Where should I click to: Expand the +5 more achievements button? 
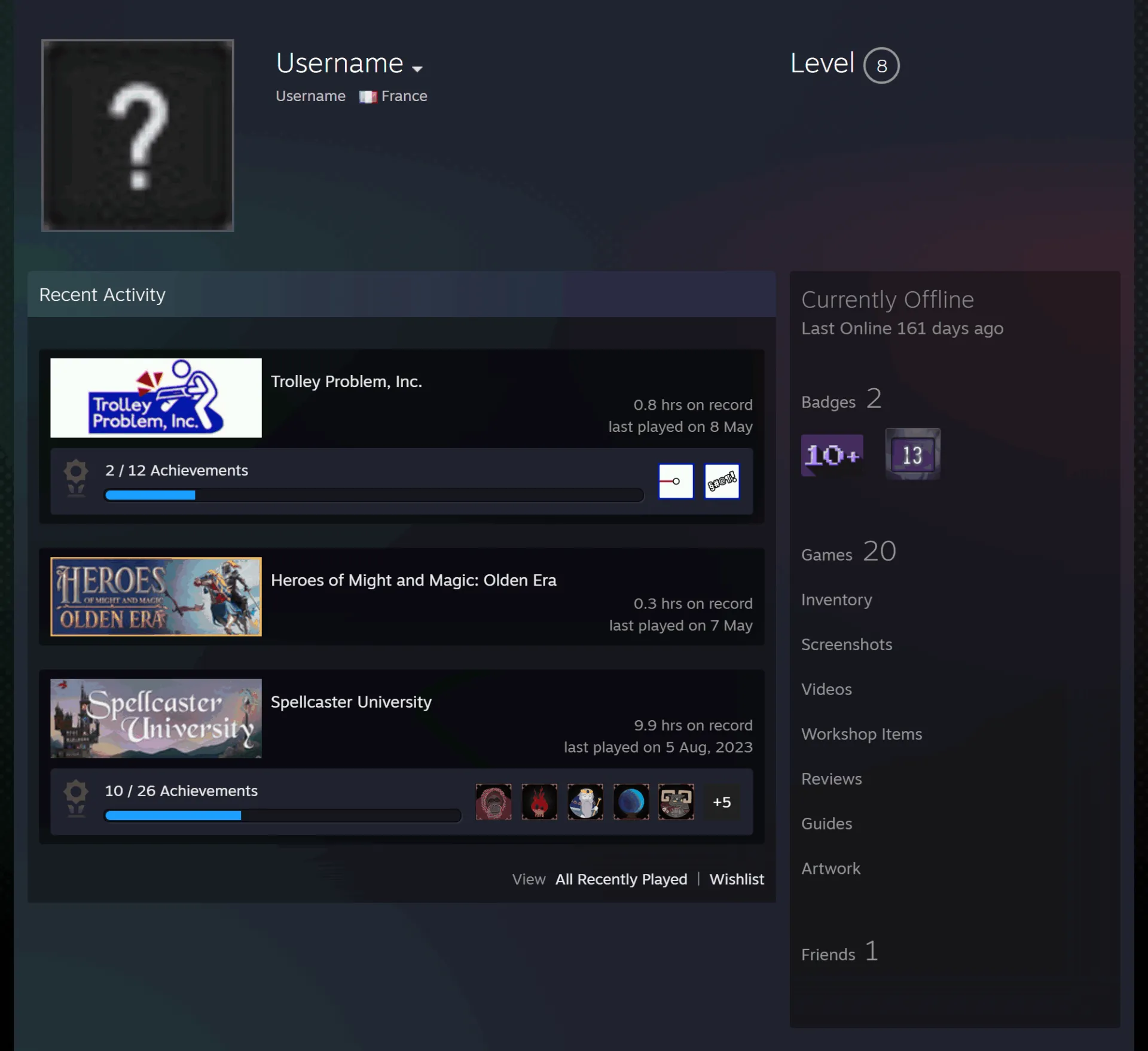[x=722, y=802]
